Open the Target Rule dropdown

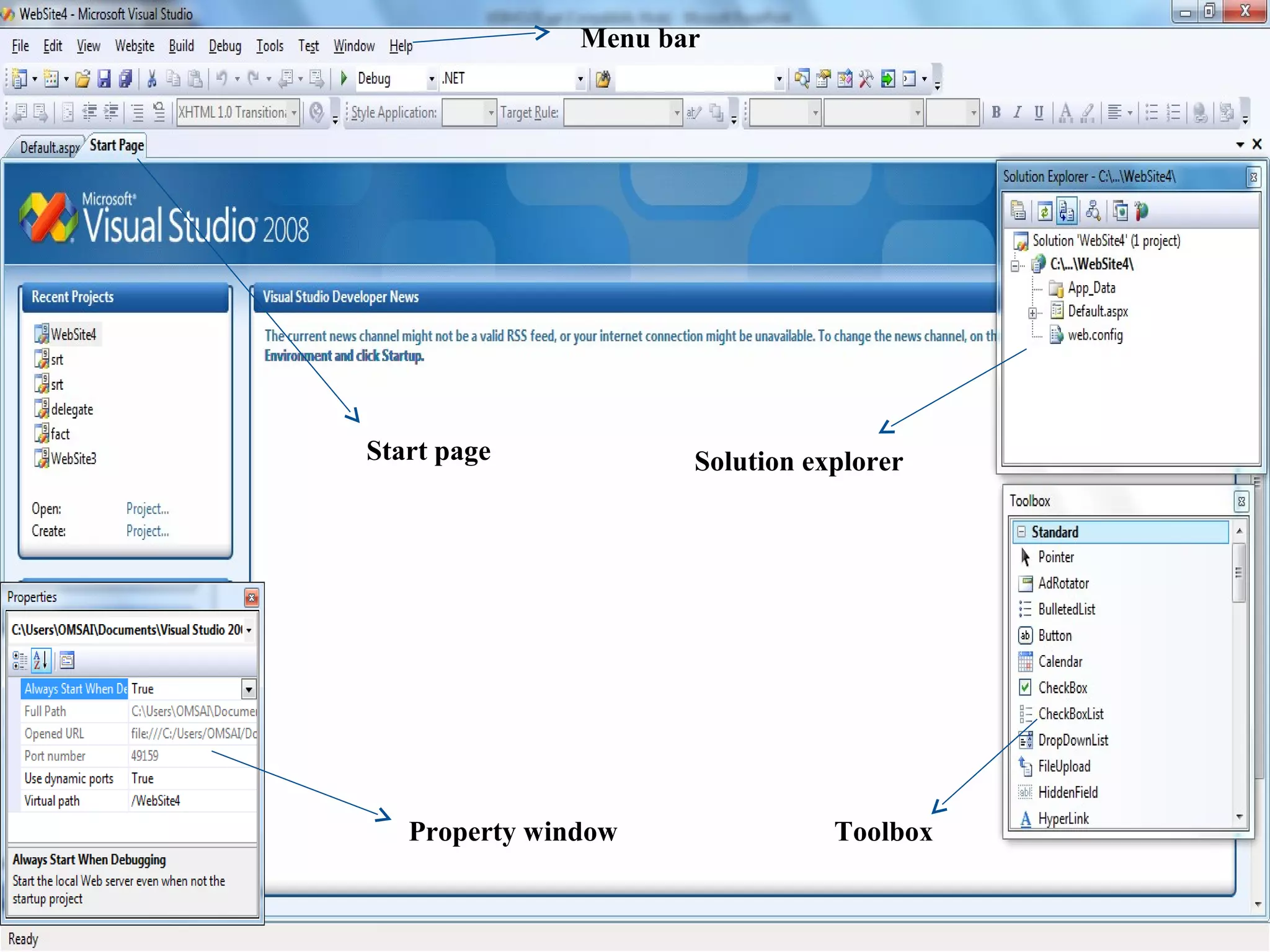pyautogui.click(x=677, y=113)
